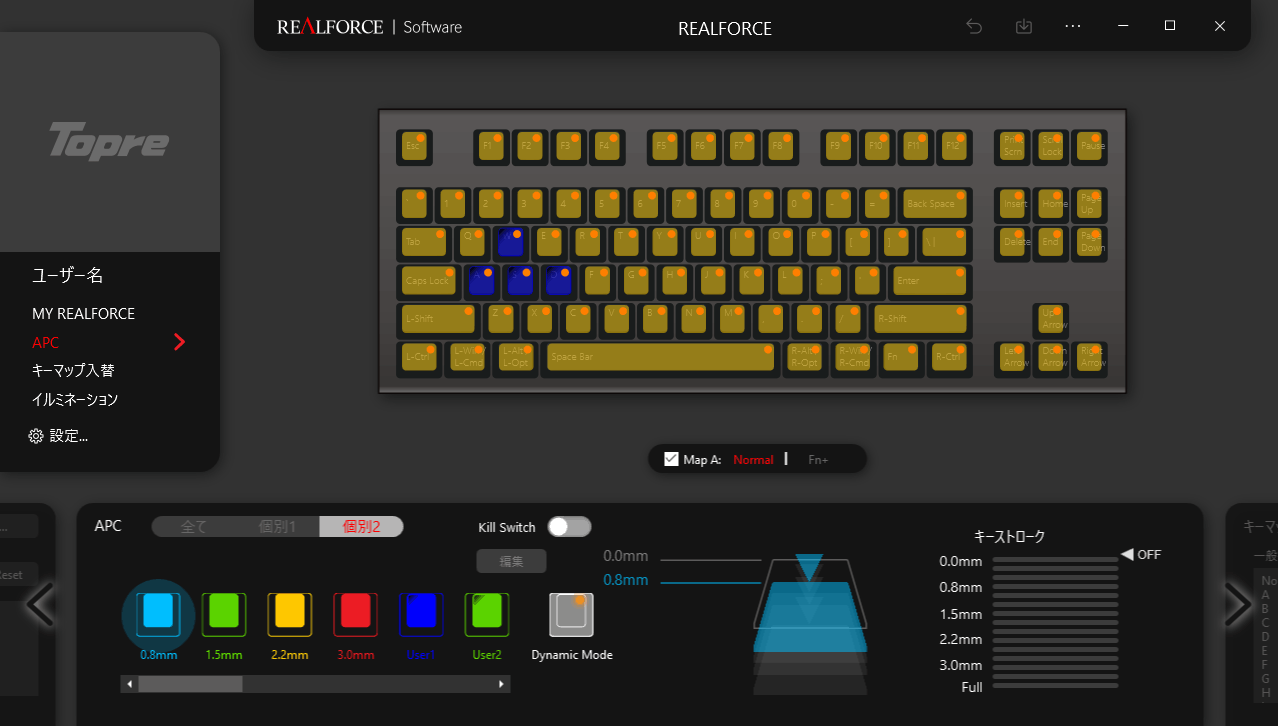Select the Q key on the keyboard layout
Viewport: 1278px width, 726px height.
472,242
